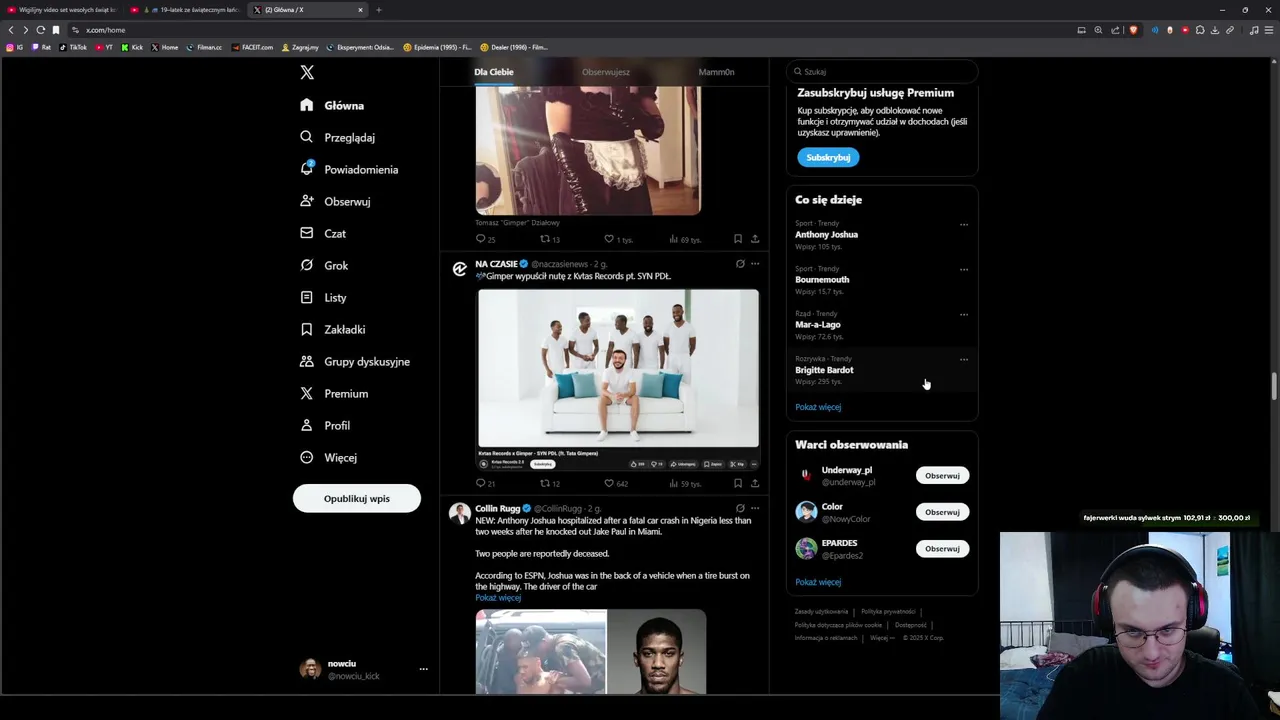This screenshot has width=1280, height=720.
Task: Open Obserwuj follow suggestions page
Action: [x=335, y=201]
